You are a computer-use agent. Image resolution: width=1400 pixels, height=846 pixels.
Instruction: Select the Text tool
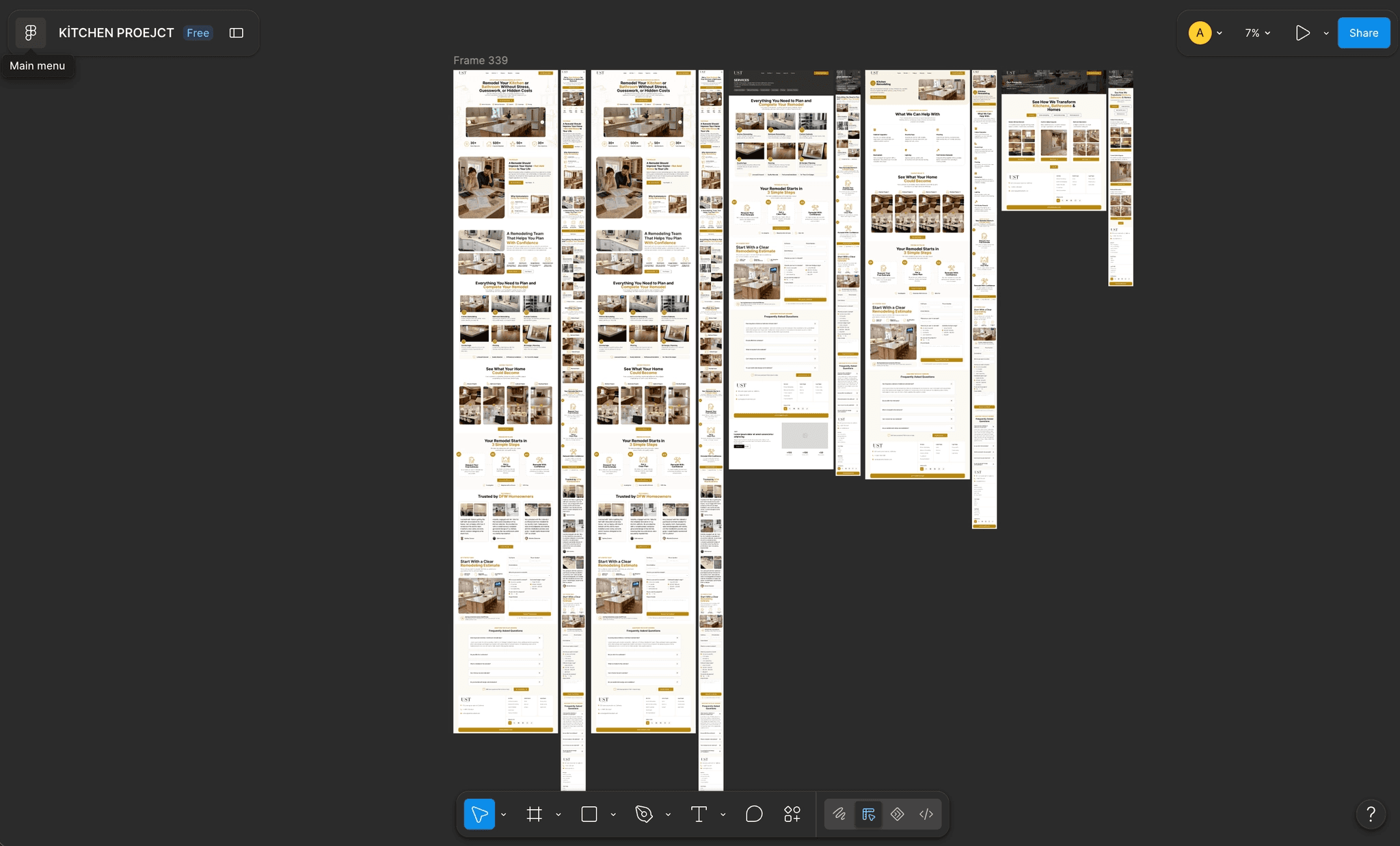699,814
